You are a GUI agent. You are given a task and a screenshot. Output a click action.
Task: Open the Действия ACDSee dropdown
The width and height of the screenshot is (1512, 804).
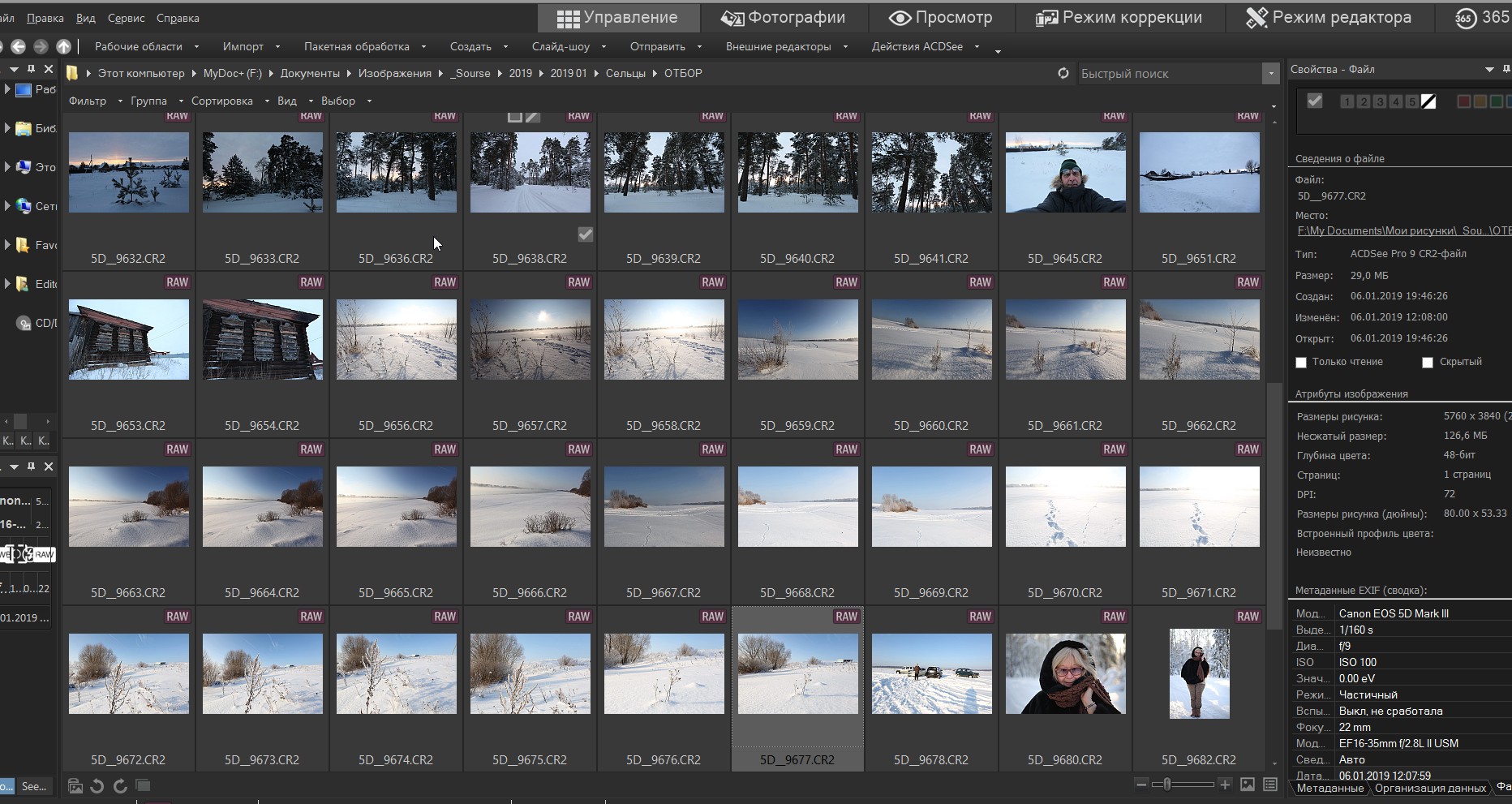pos(925,47)
